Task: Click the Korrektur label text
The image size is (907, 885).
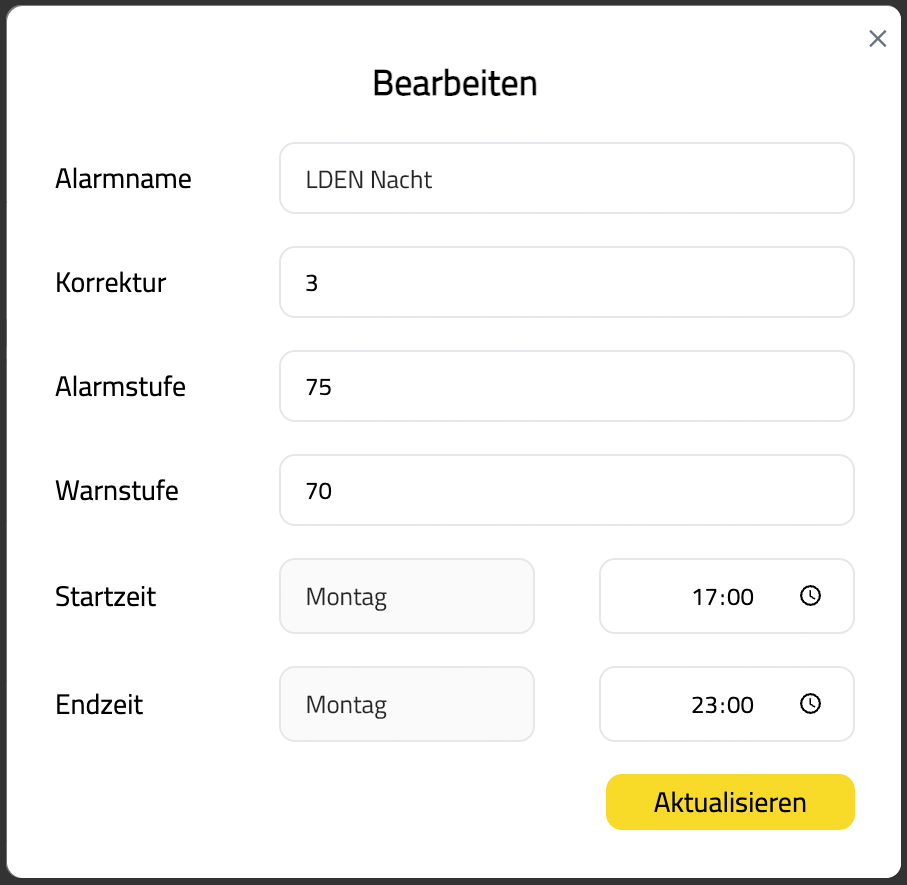Action: click(110, 283)
